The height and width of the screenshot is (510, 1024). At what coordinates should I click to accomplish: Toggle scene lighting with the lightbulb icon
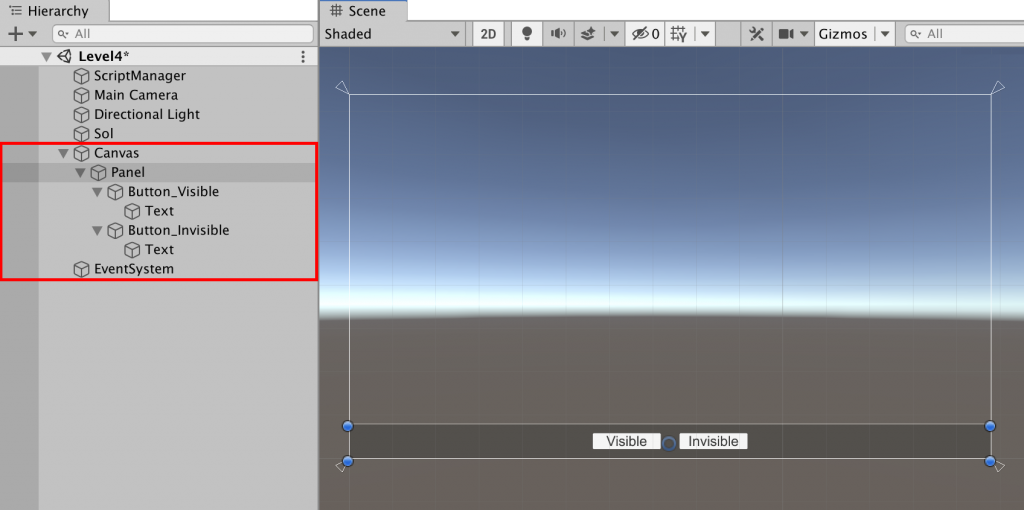527,34
